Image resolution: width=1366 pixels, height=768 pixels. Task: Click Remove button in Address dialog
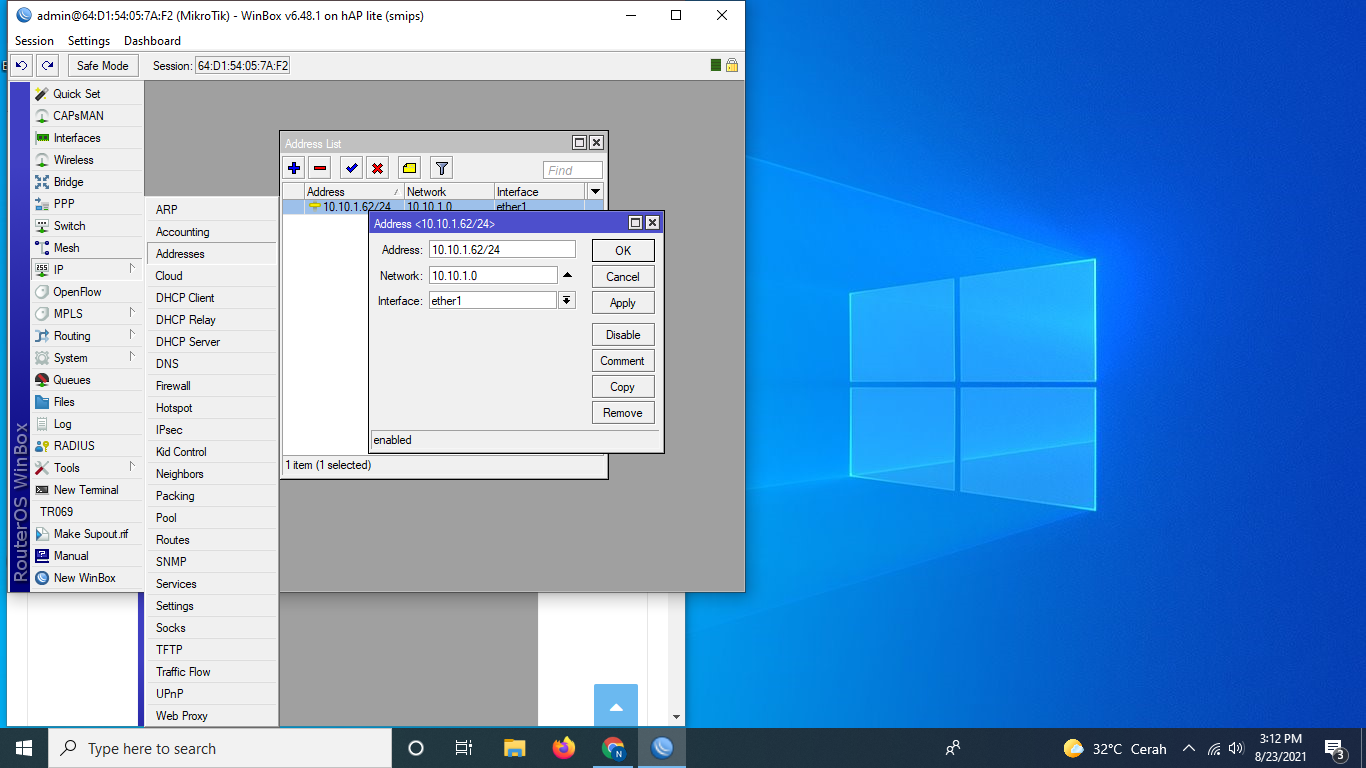(623, 412)
